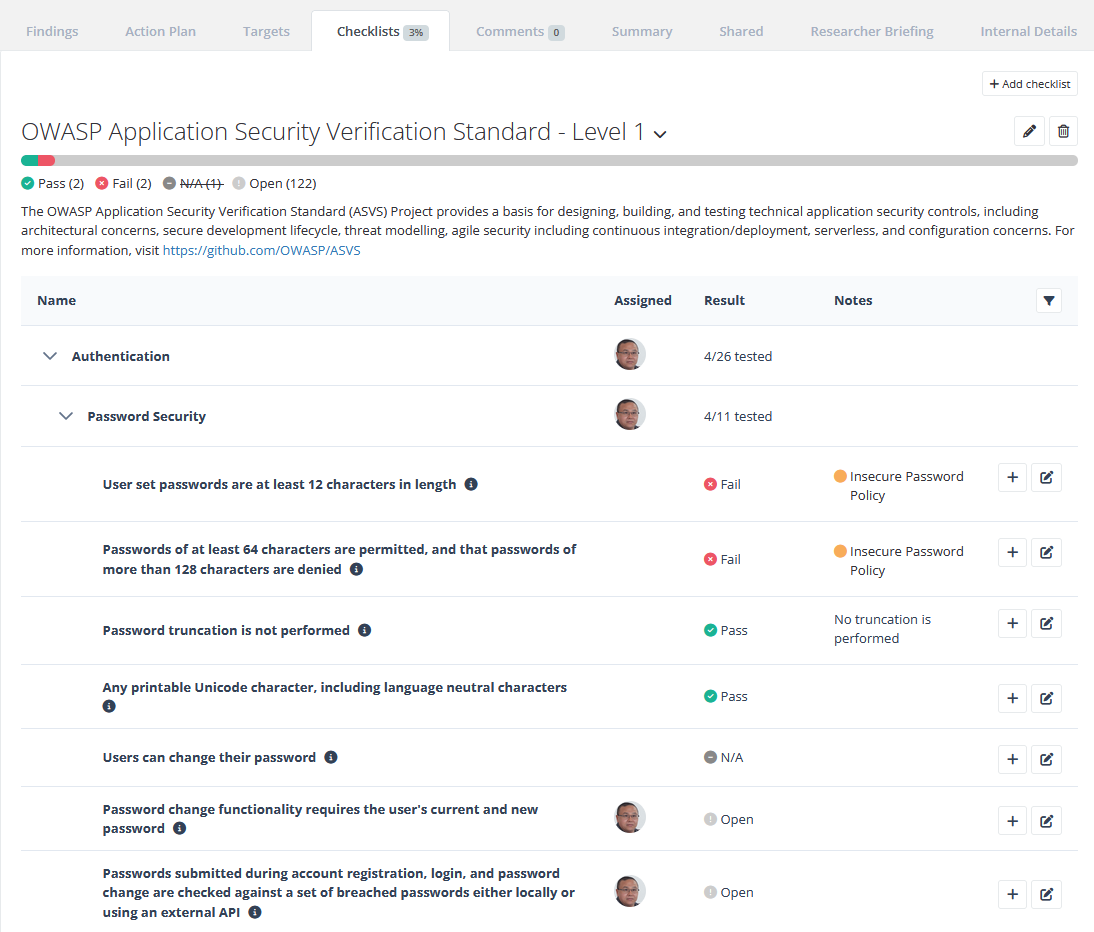Click avatar on current and new password row
1094x932 pixels.
point(629,818)
